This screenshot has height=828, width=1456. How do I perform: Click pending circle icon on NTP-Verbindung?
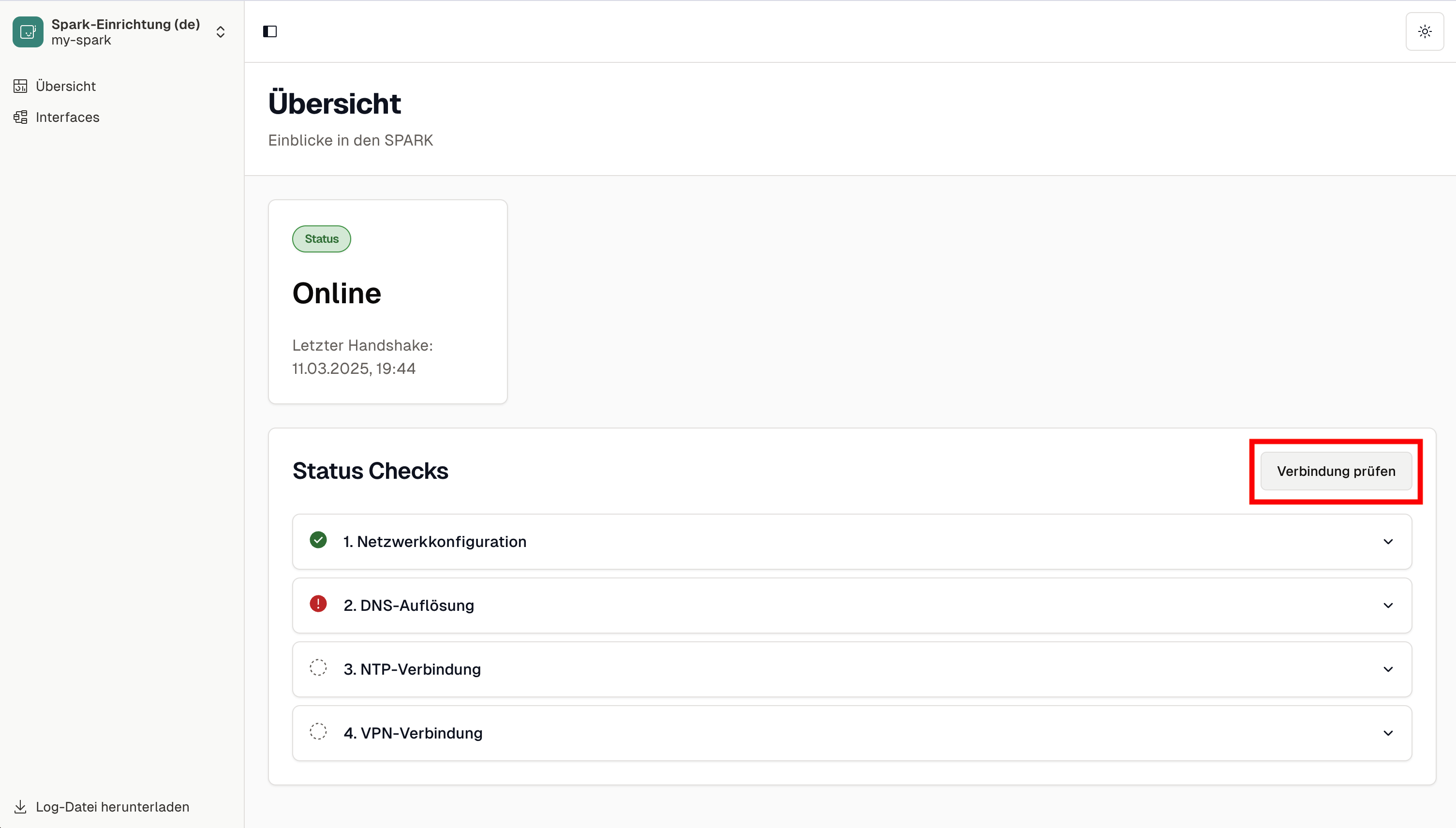pyautogui.click(x=318, y=667)
